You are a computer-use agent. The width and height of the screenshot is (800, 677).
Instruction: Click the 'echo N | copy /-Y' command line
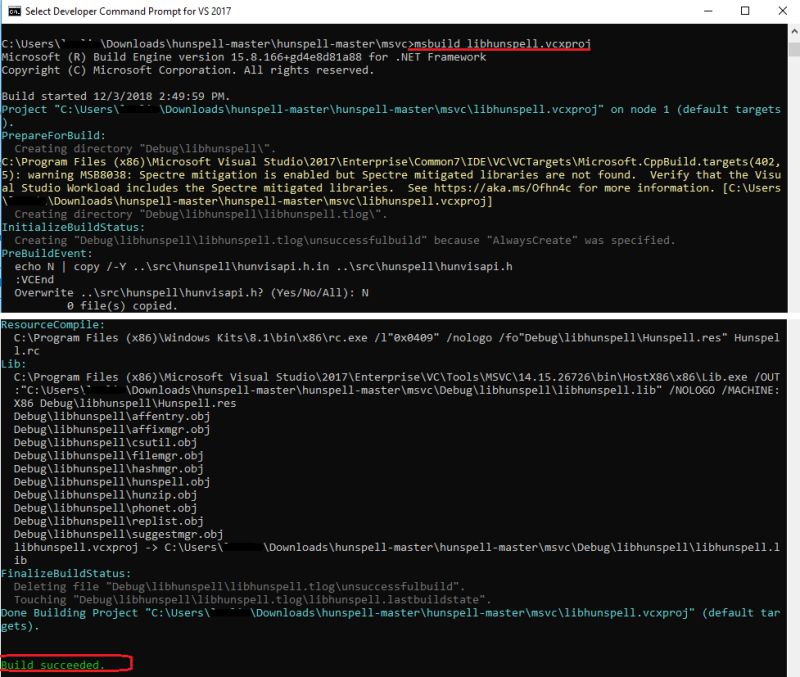[263, 266]
